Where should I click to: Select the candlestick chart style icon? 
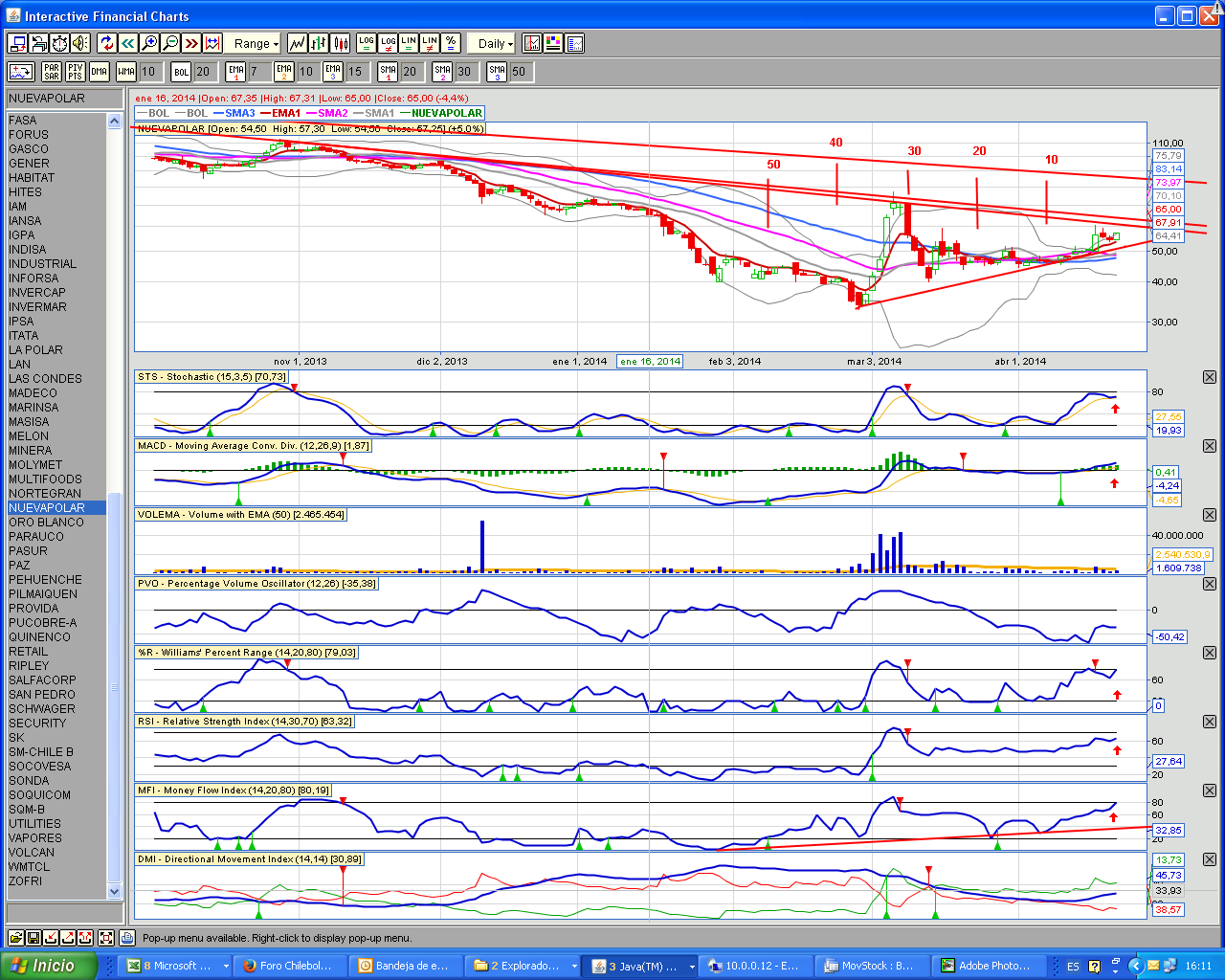click(340, 43)
